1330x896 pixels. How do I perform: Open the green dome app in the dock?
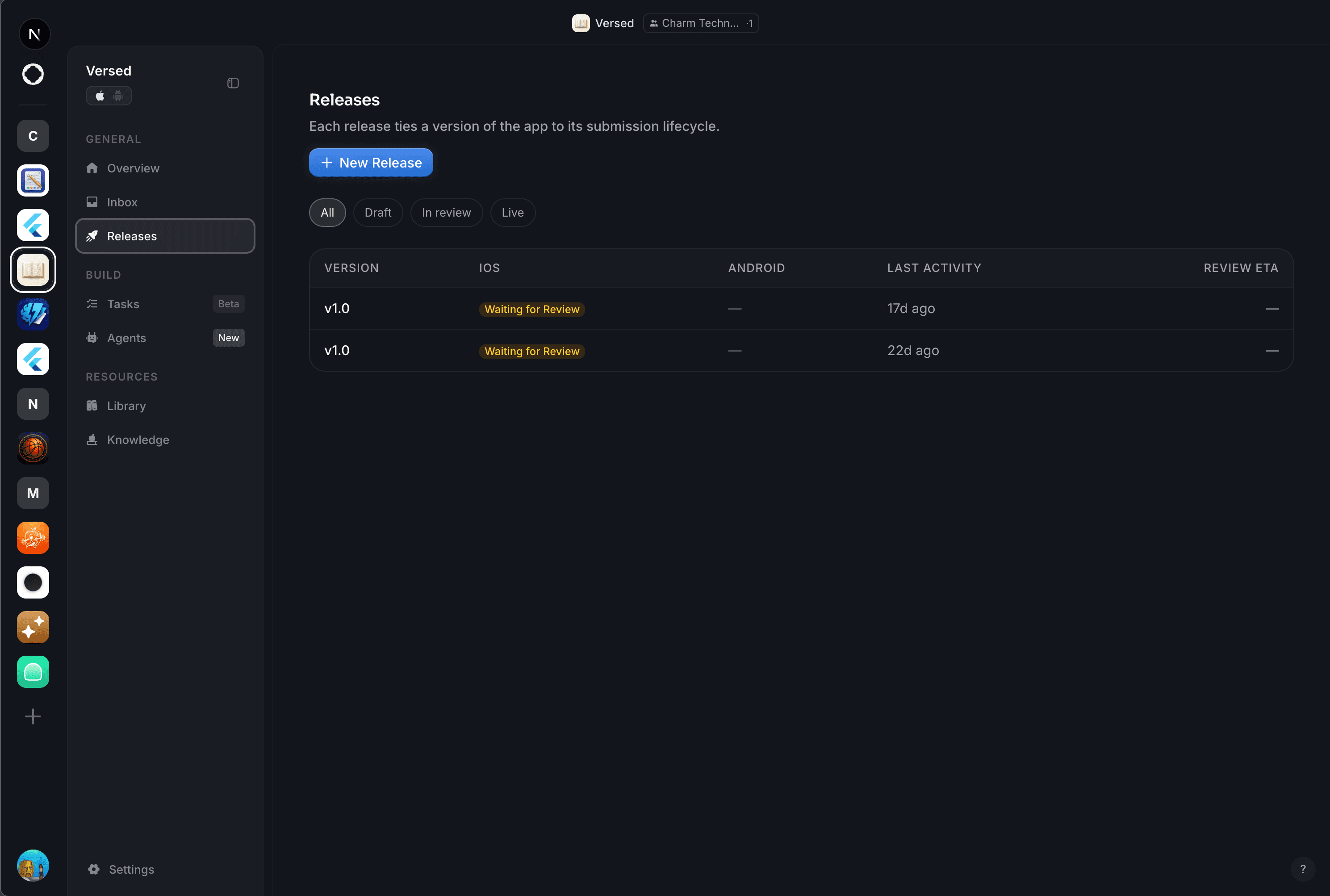33,671
